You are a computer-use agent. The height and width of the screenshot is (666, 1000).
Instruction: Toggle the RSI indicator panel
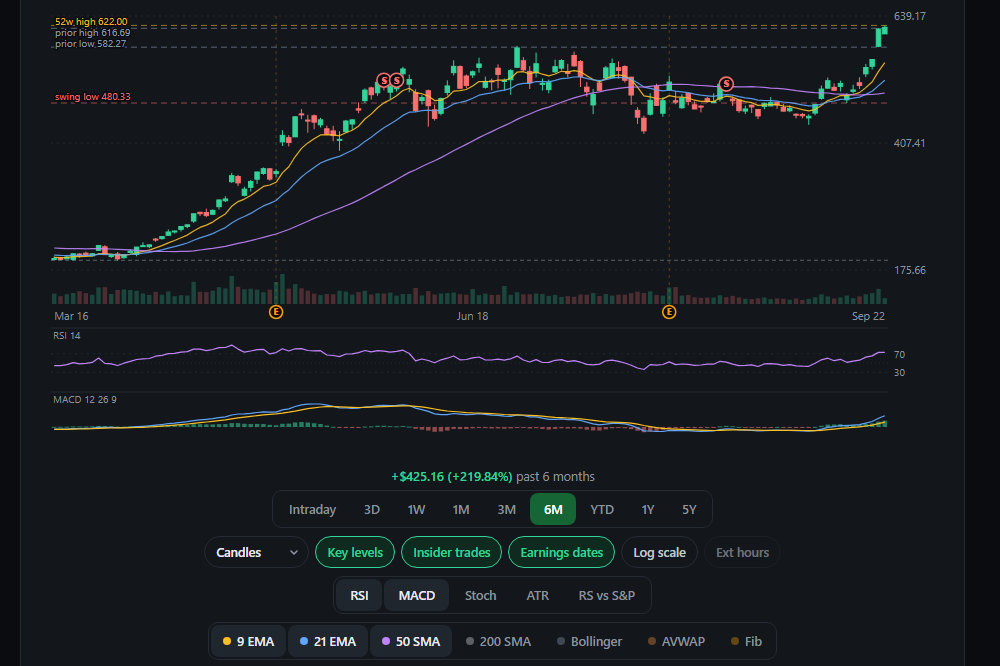point(359,595)
